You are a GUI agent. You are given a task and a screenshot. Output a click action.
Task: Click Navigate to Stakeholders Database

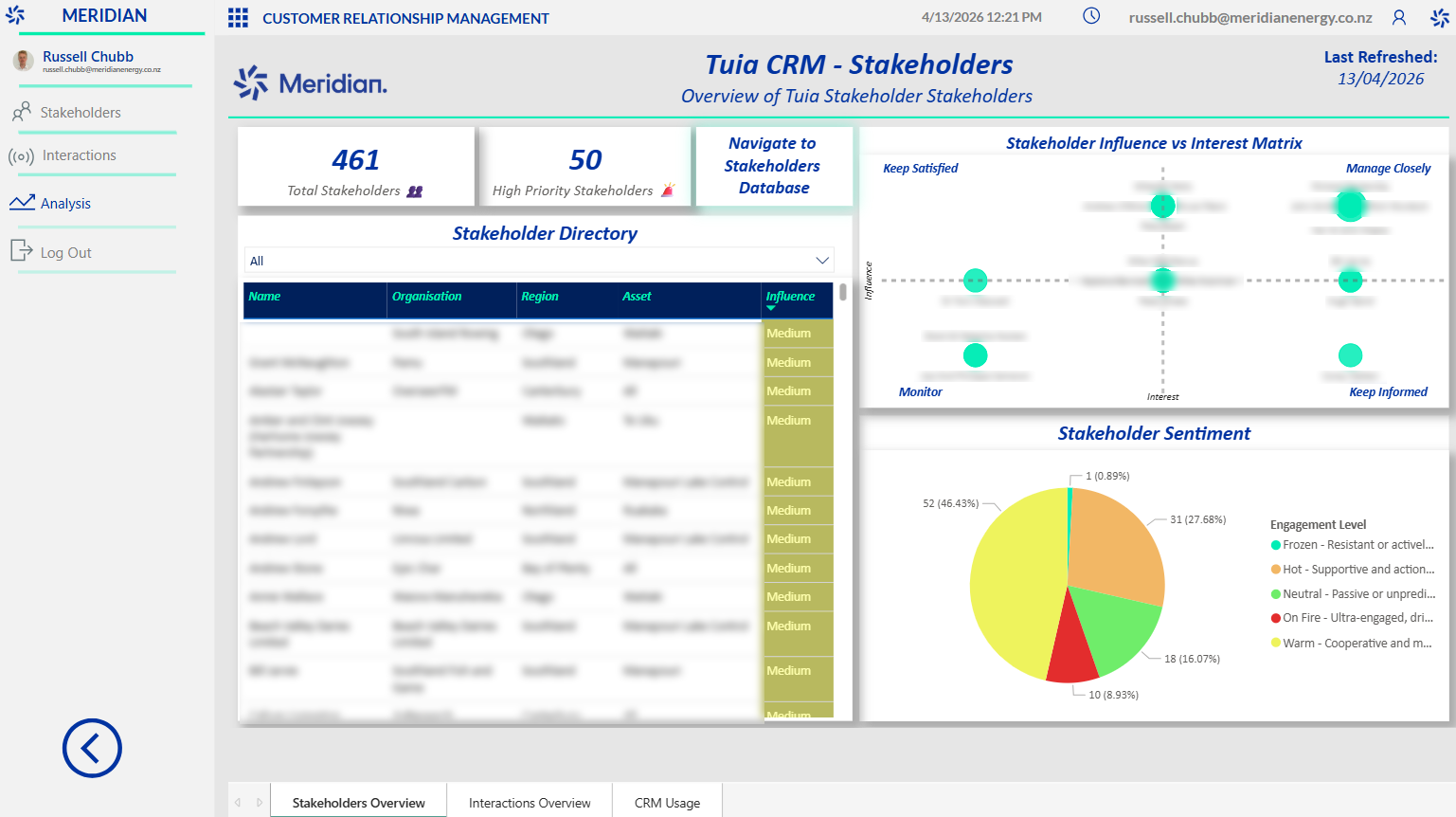pyautogui.click(x=774, y=166)
